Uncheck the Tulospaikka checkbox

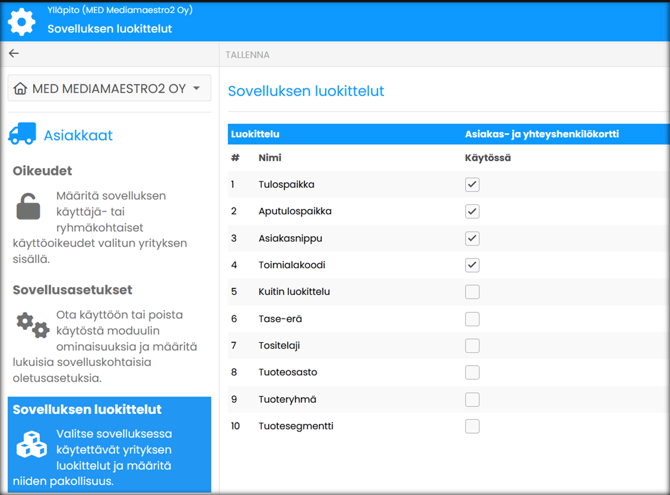tap(472, 185)
